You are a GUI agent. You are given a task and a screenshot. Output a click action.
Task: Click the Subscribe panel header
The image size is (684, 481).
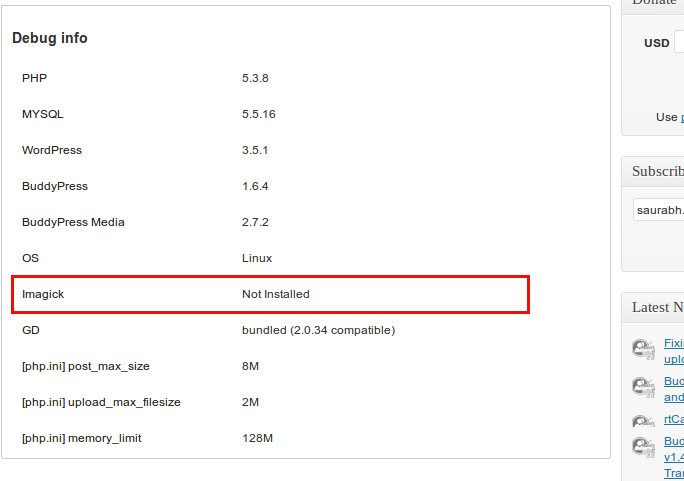(x=657, y=171)
